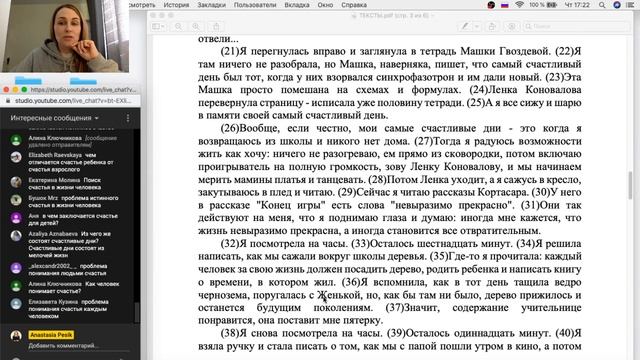Click the Russian flag input source icon

tap(505, 5)
